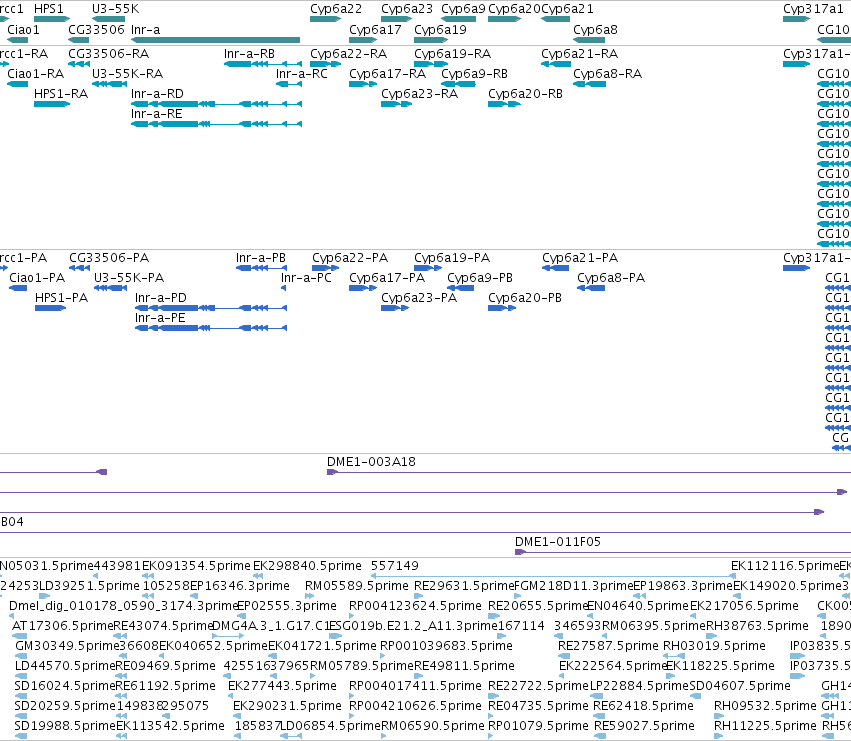Open the Cyp6a20 gene feature

(504, 19)
